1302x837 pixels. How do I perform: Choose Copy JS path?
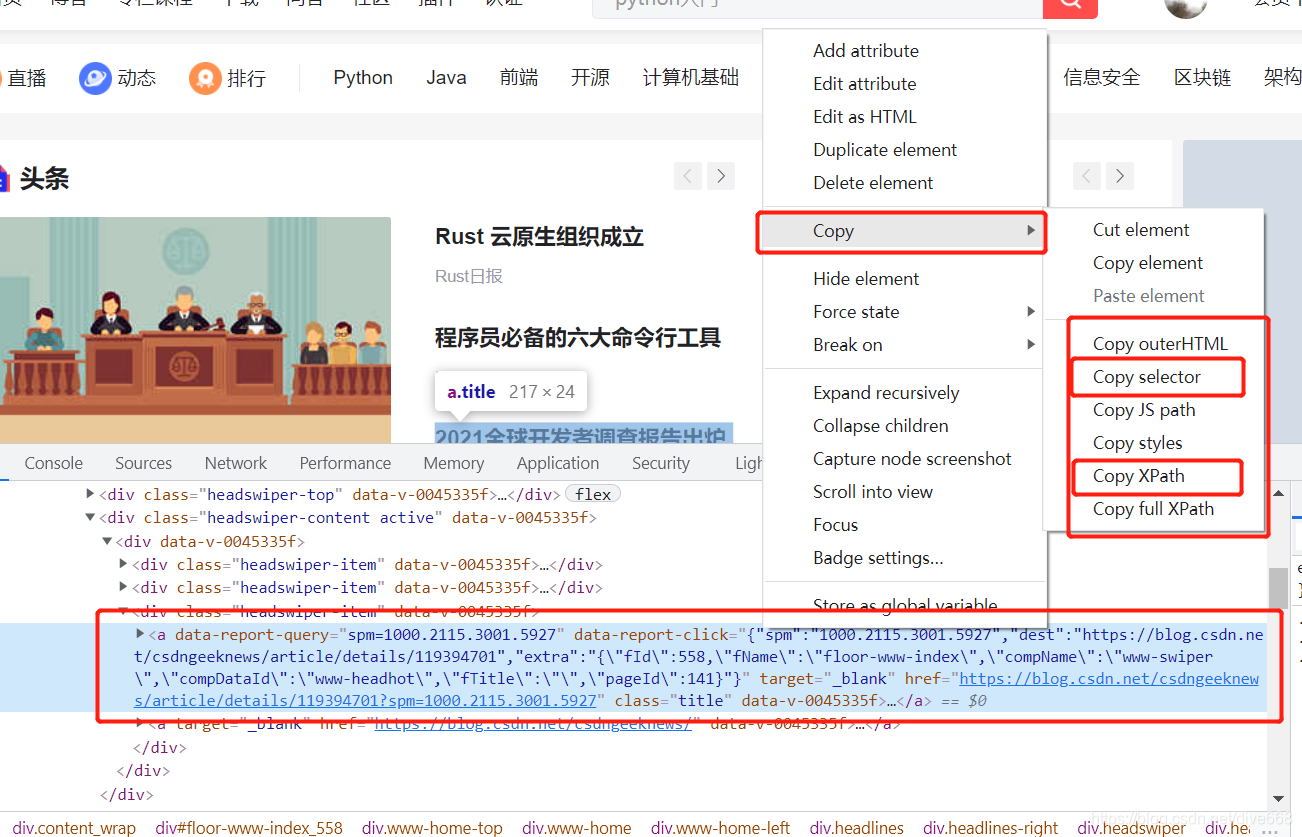coord(1144,410)
